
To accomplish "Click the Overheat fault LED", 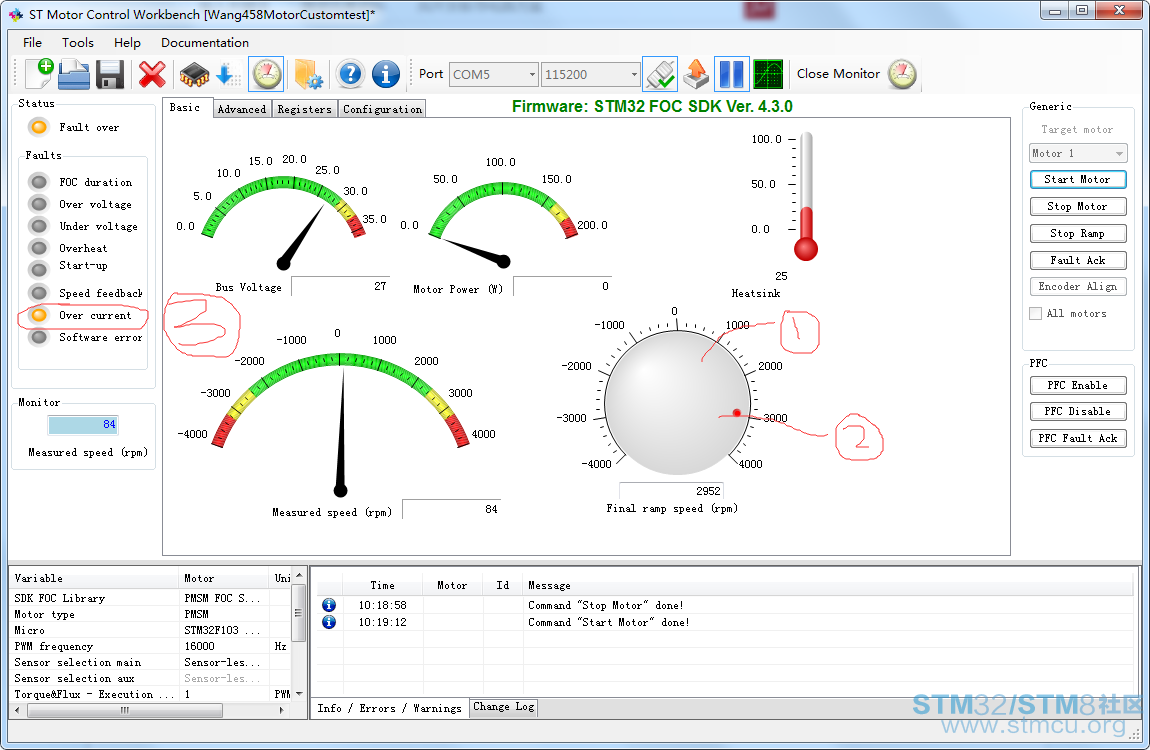I will (39, 248).
